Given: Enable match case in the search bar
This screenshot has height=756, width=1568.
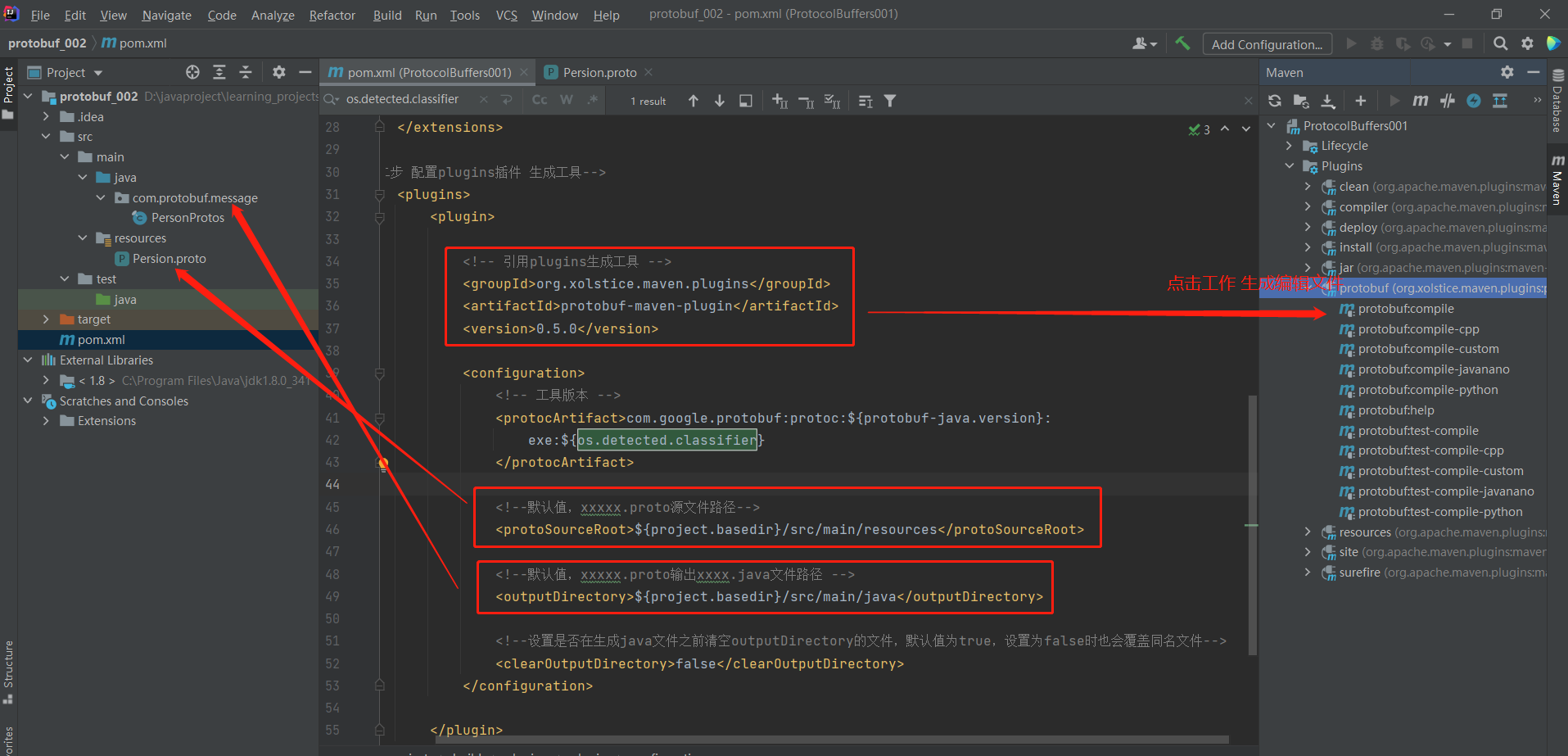Looking at the screenshot, I should click(539, 99).
